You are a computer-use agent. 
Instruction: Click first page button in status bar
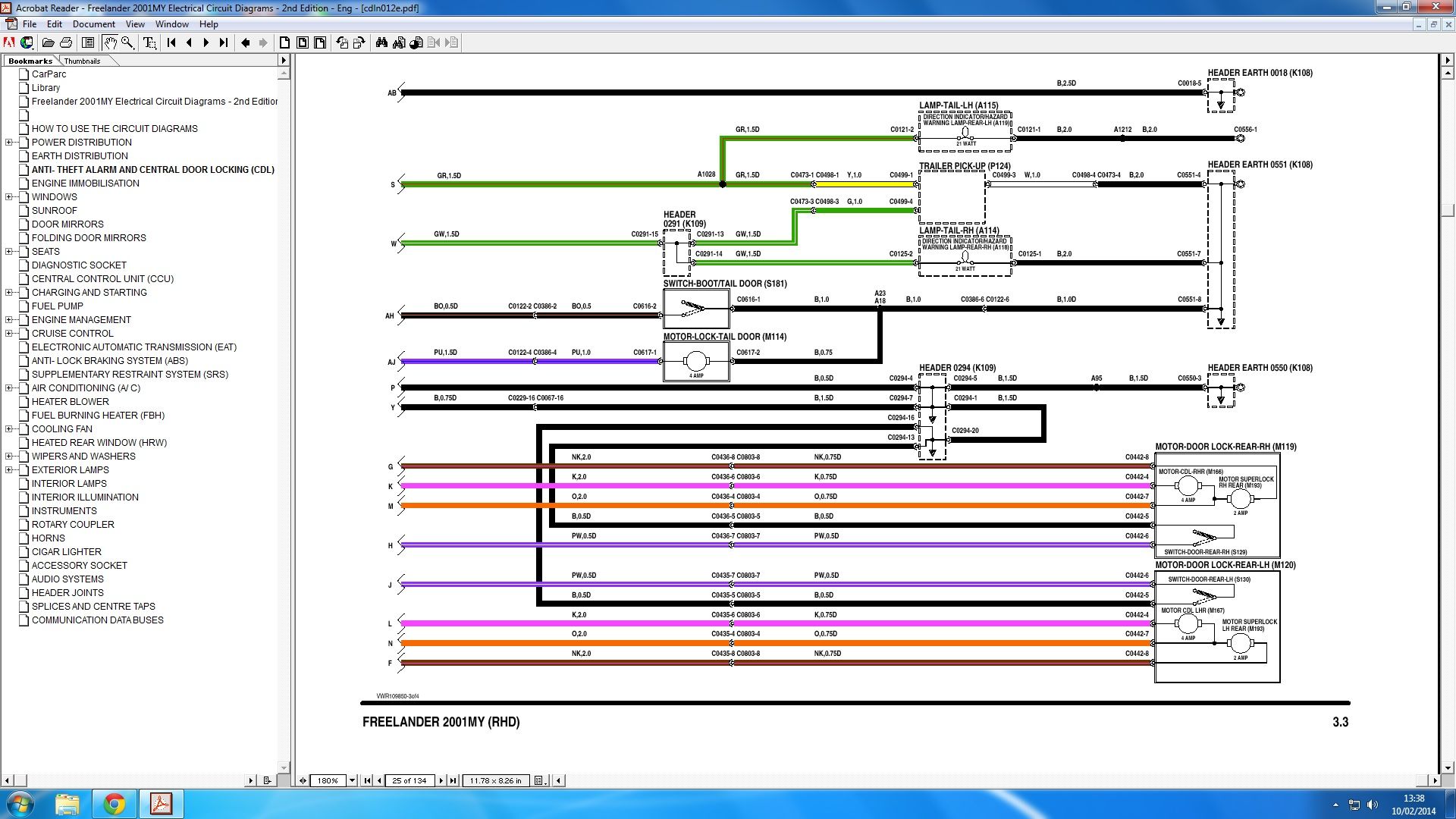[x=368, y=780]
